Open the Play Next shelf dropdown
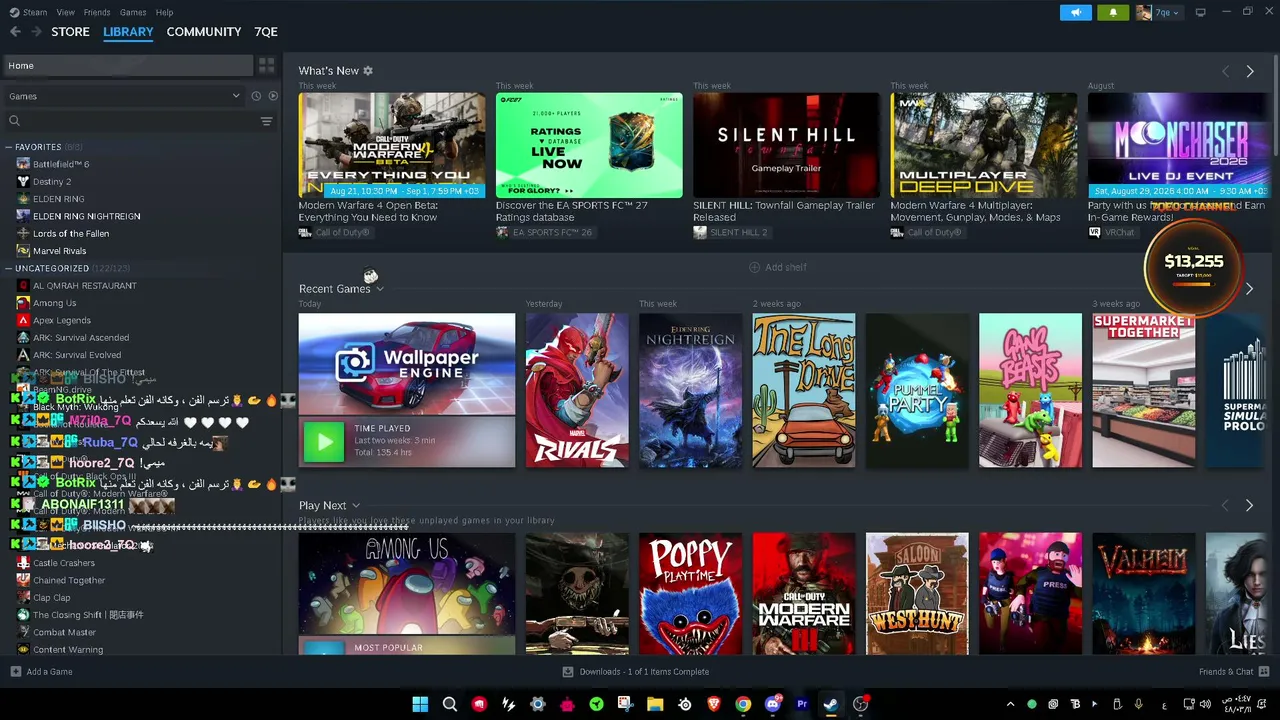 [x=355, y=506]
